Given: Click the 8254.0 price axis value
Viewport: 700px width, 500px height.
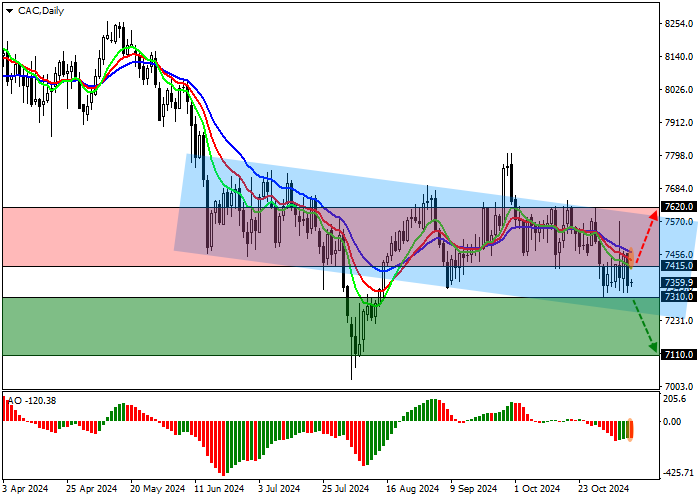Looking at the screenshot, I should pos(679,24).
